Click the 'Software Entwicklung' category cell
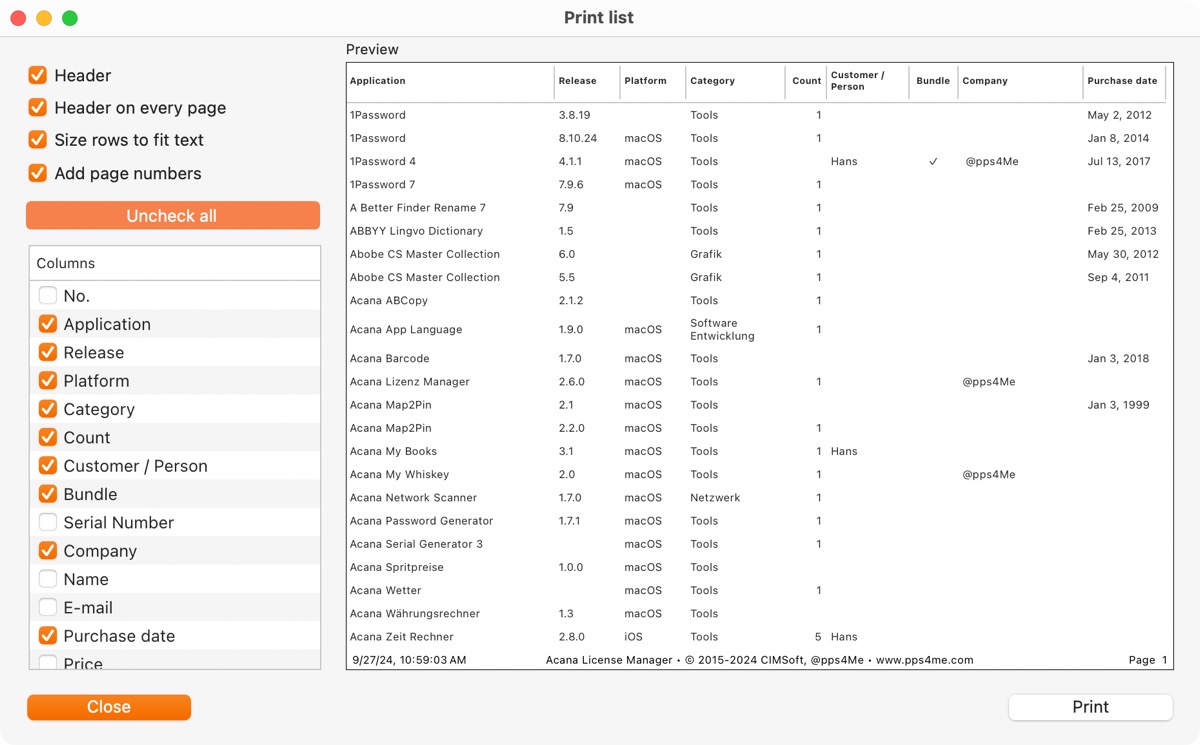 [723, 329]
